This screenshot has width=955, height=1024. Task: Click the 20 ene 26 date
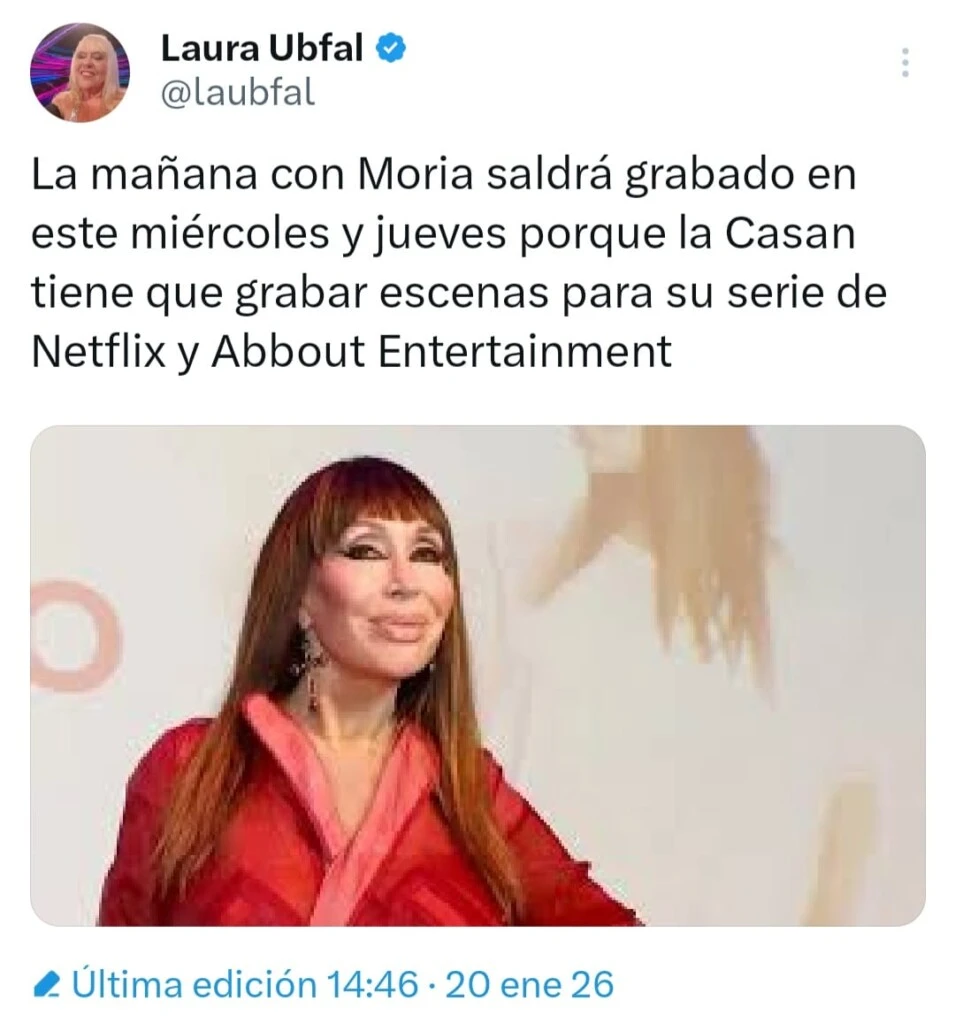point(529,984)
